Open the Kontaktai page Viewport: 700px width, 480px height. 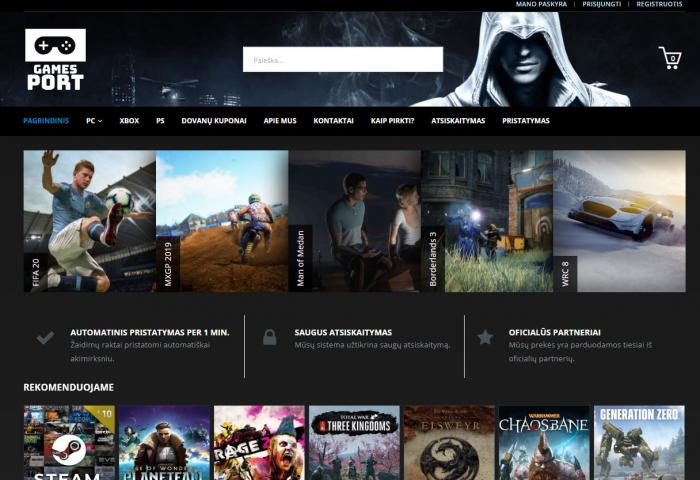[333, 121]
